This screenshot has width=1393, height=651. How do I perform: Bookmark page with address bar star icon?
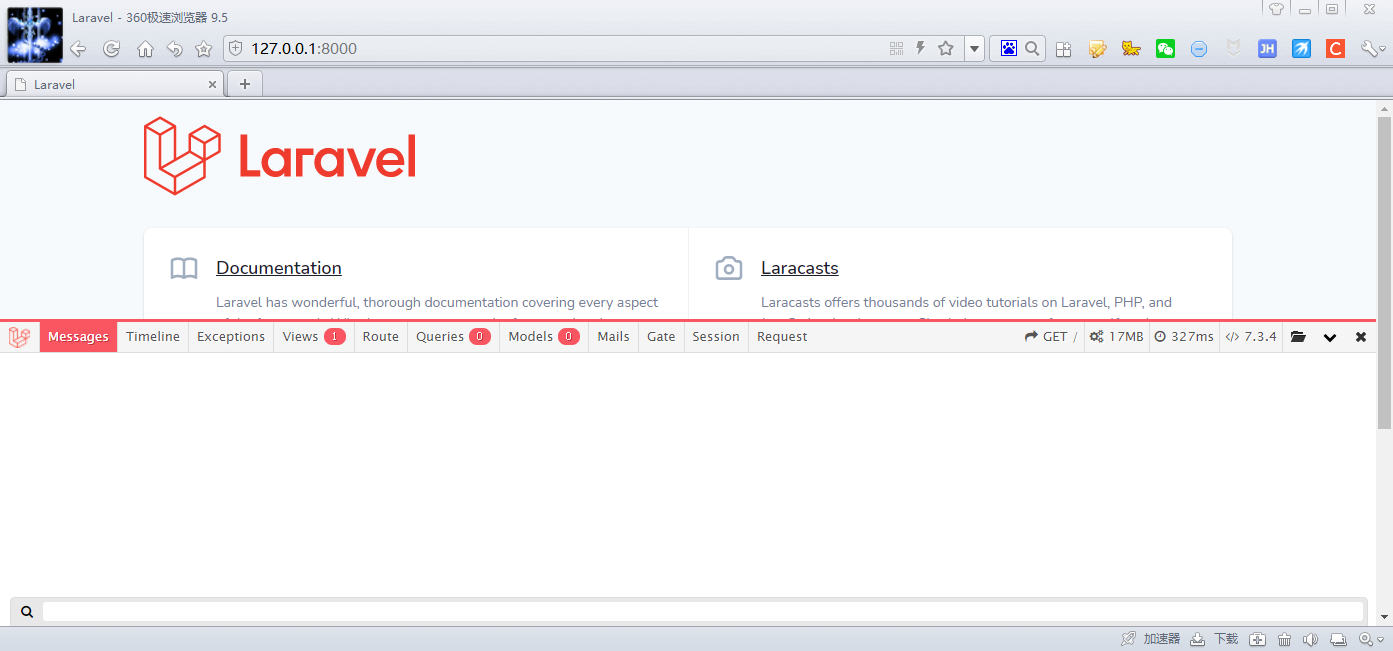pos(946,48)
